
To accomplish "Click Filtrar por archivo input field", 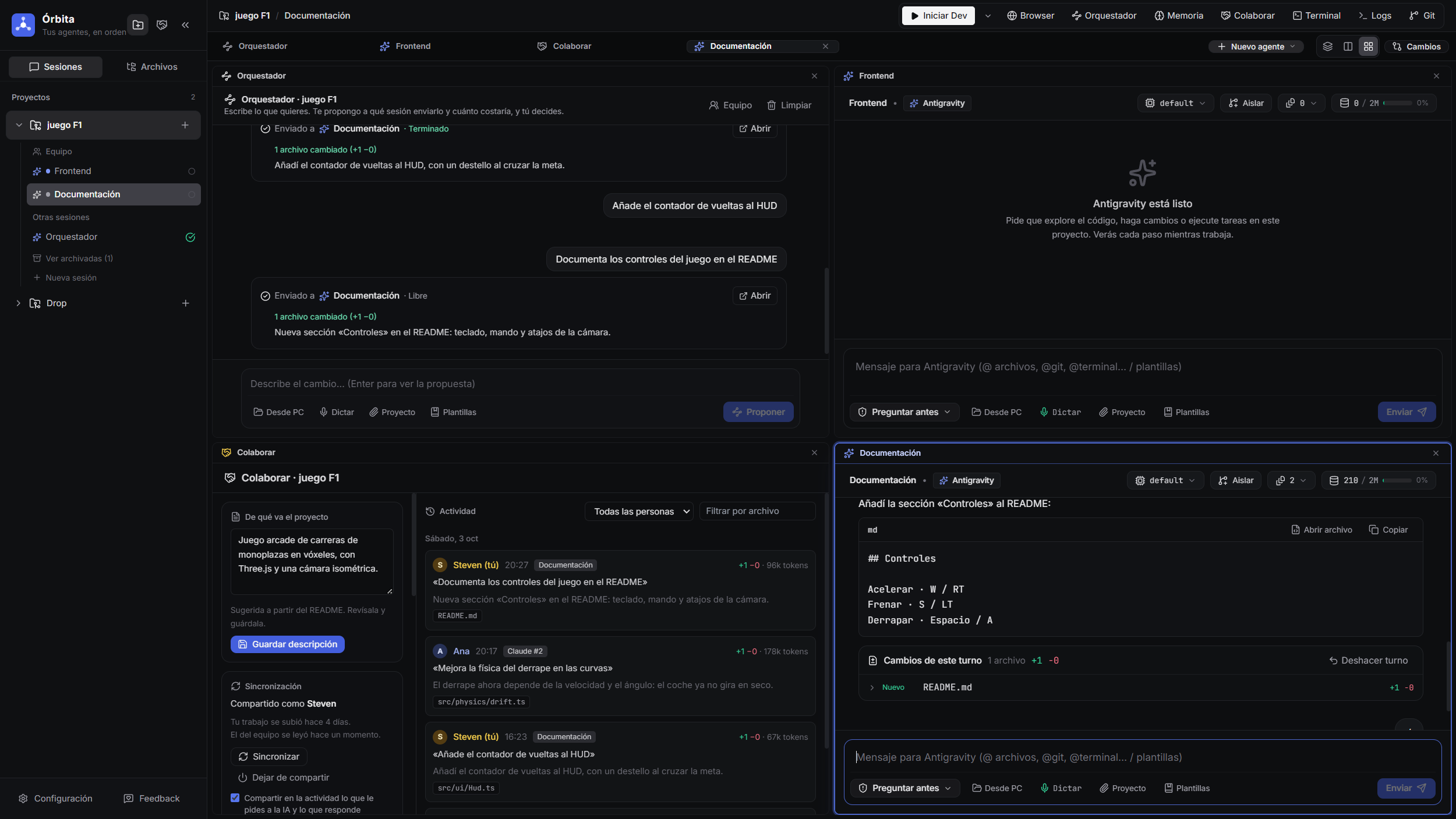I will tap(757, 511).
